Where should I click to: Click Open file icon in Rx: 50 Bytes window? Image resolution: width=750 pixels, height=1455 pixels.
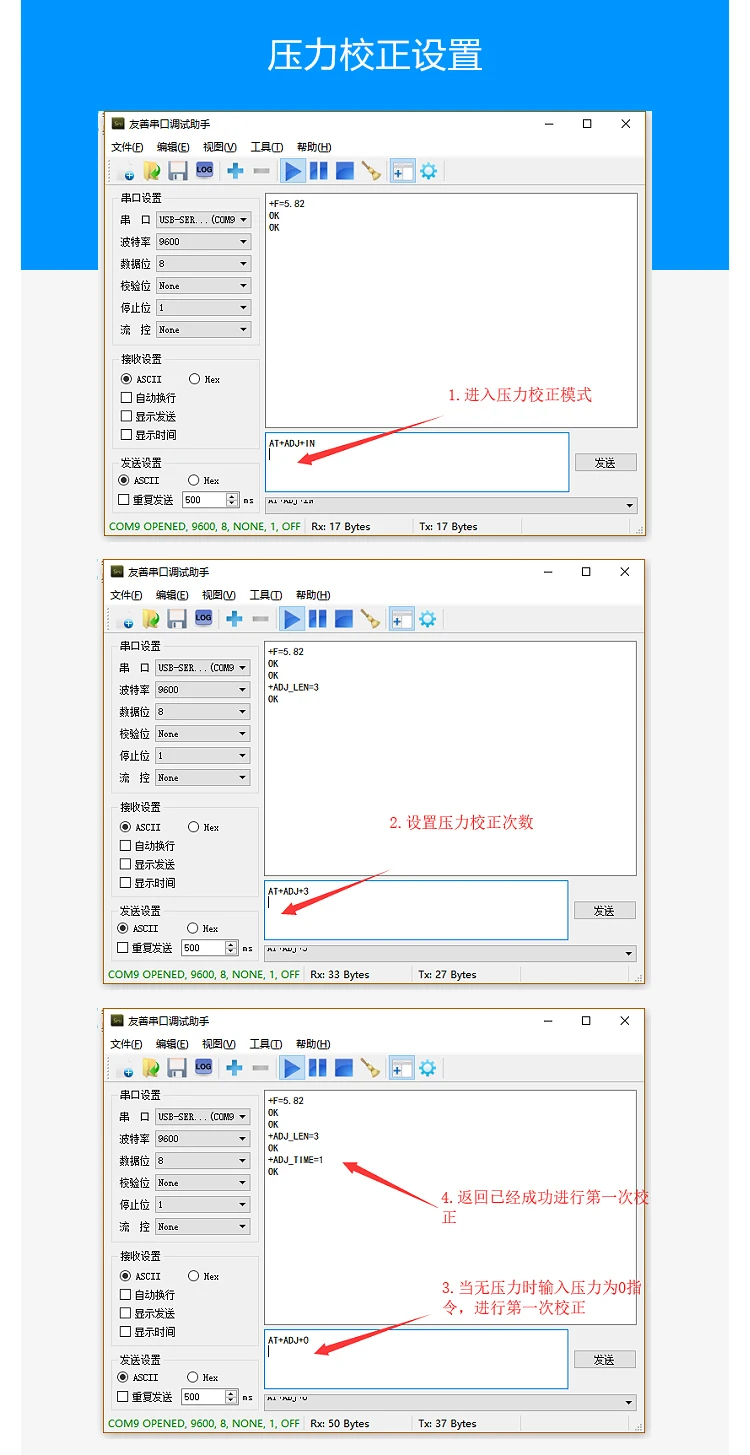(x=151, y=1068)
